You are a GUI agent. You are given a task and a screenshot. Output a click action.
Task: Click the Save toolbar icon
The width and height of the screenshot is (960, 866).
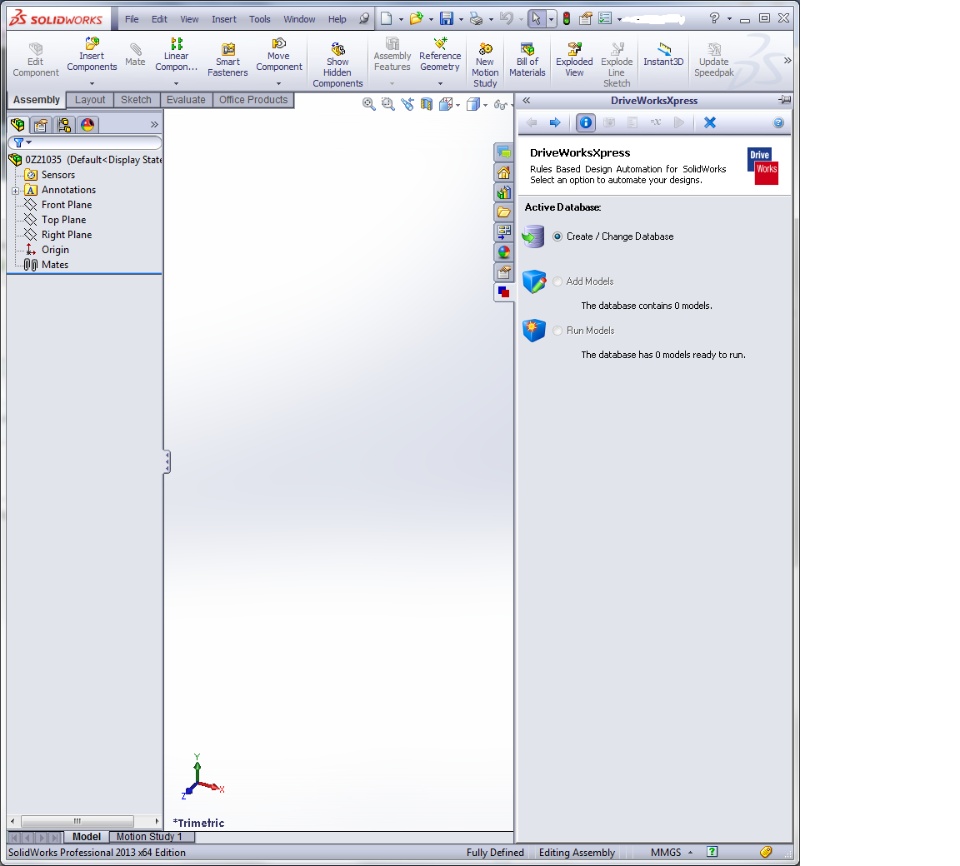pos(447,18)
